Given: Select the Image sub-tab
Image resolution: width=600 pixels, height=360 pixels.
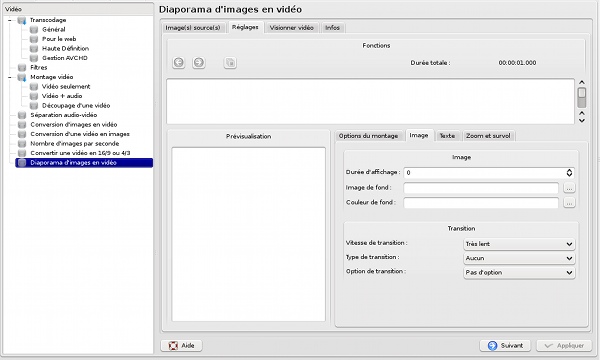Looking at the screenshot, I should (419, 135).
